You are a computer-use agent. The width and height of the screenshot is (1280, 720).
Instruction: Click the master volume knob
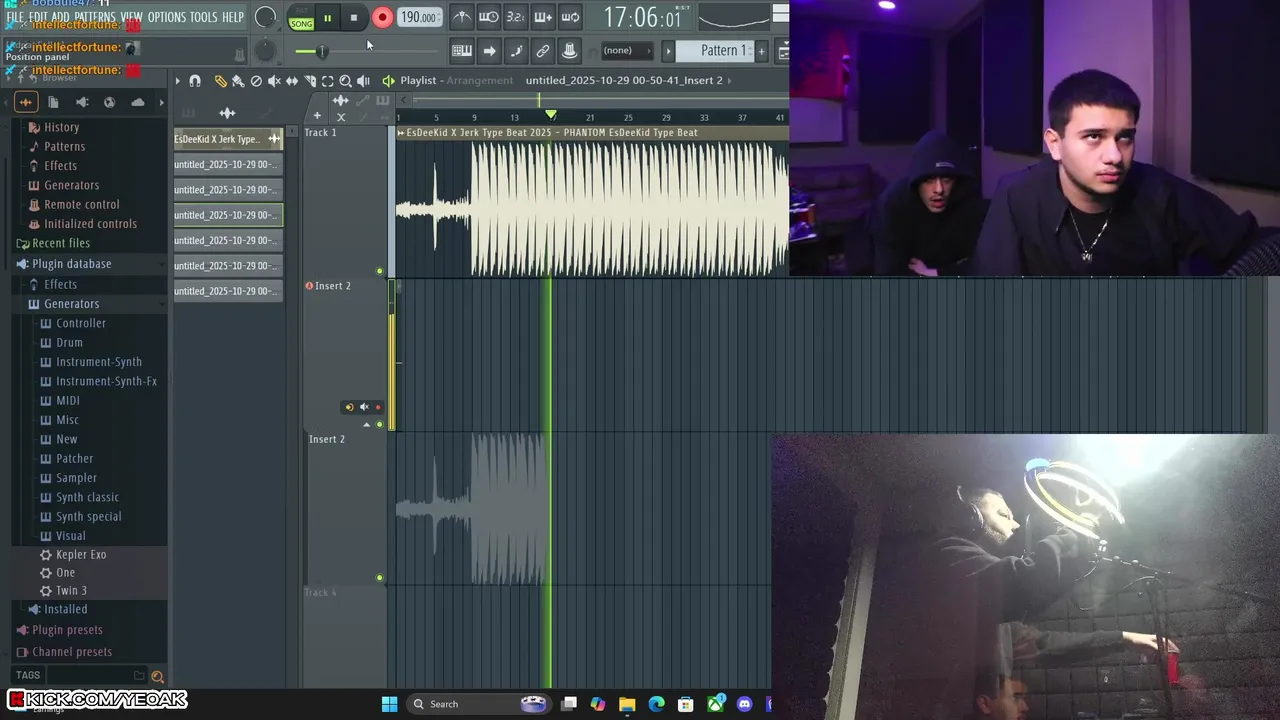(x=265, y=17)
